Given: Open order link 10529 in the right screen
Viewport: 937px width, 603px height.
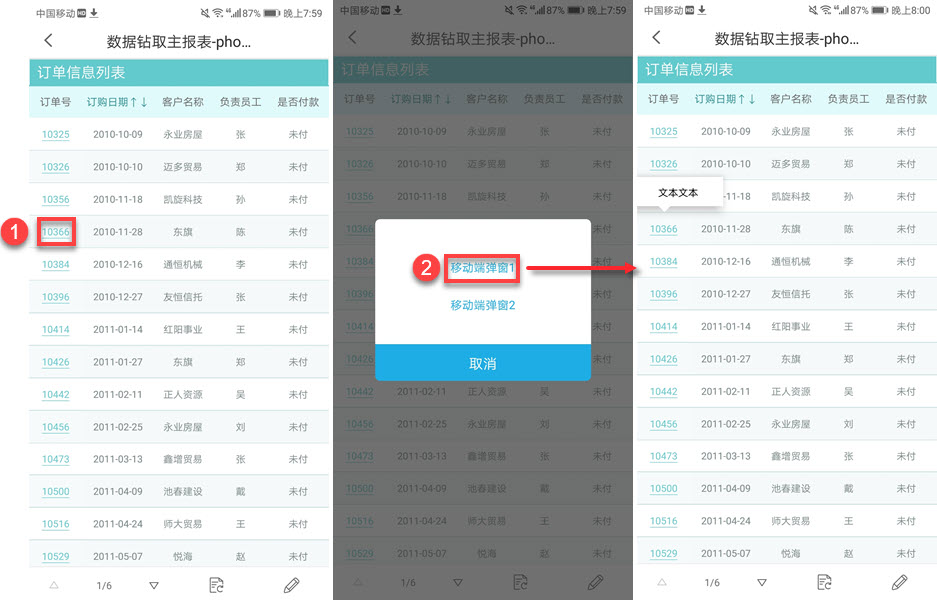Looking at the screenshot, I should coord(663,553).
